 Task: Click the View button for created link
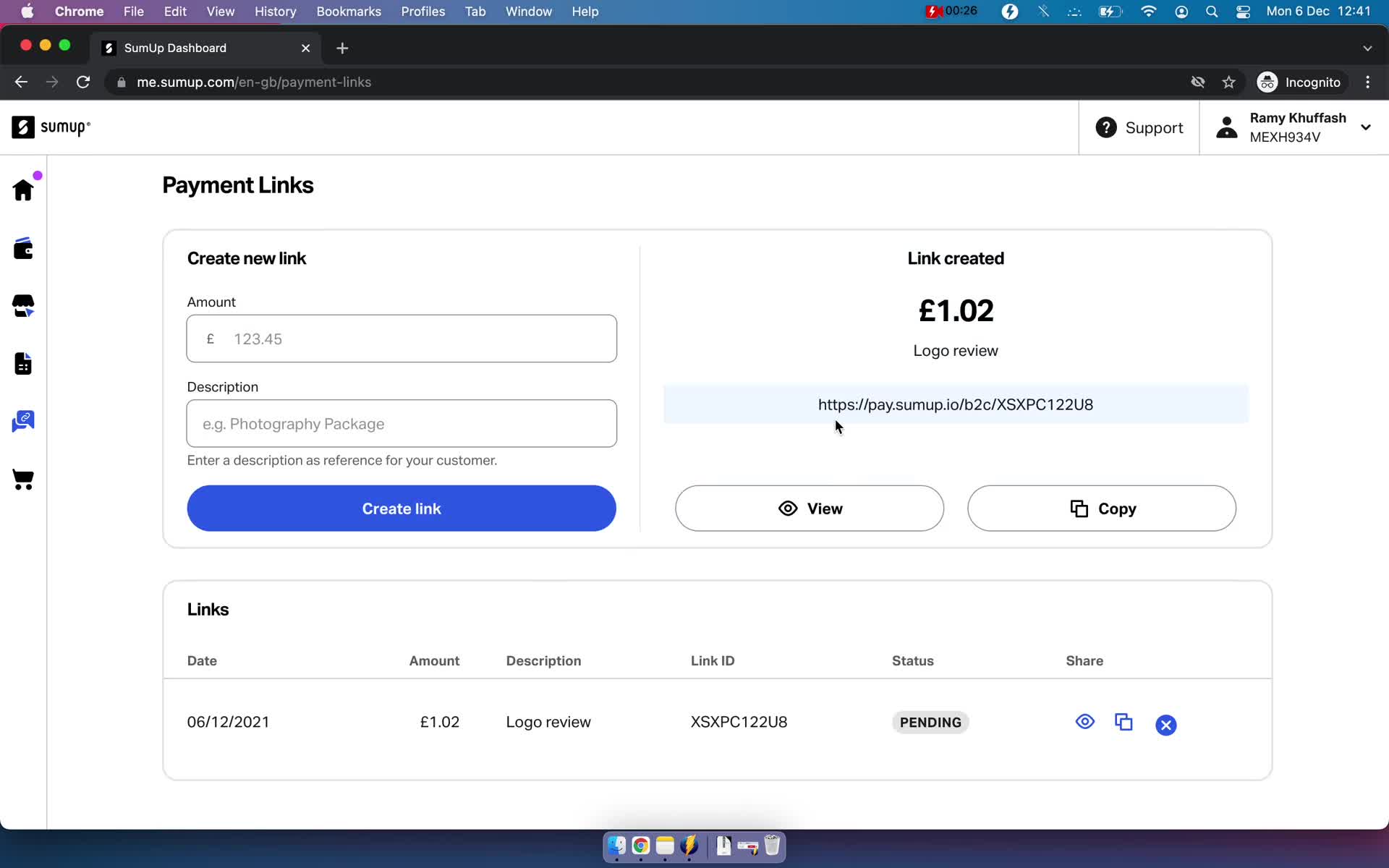810,508
